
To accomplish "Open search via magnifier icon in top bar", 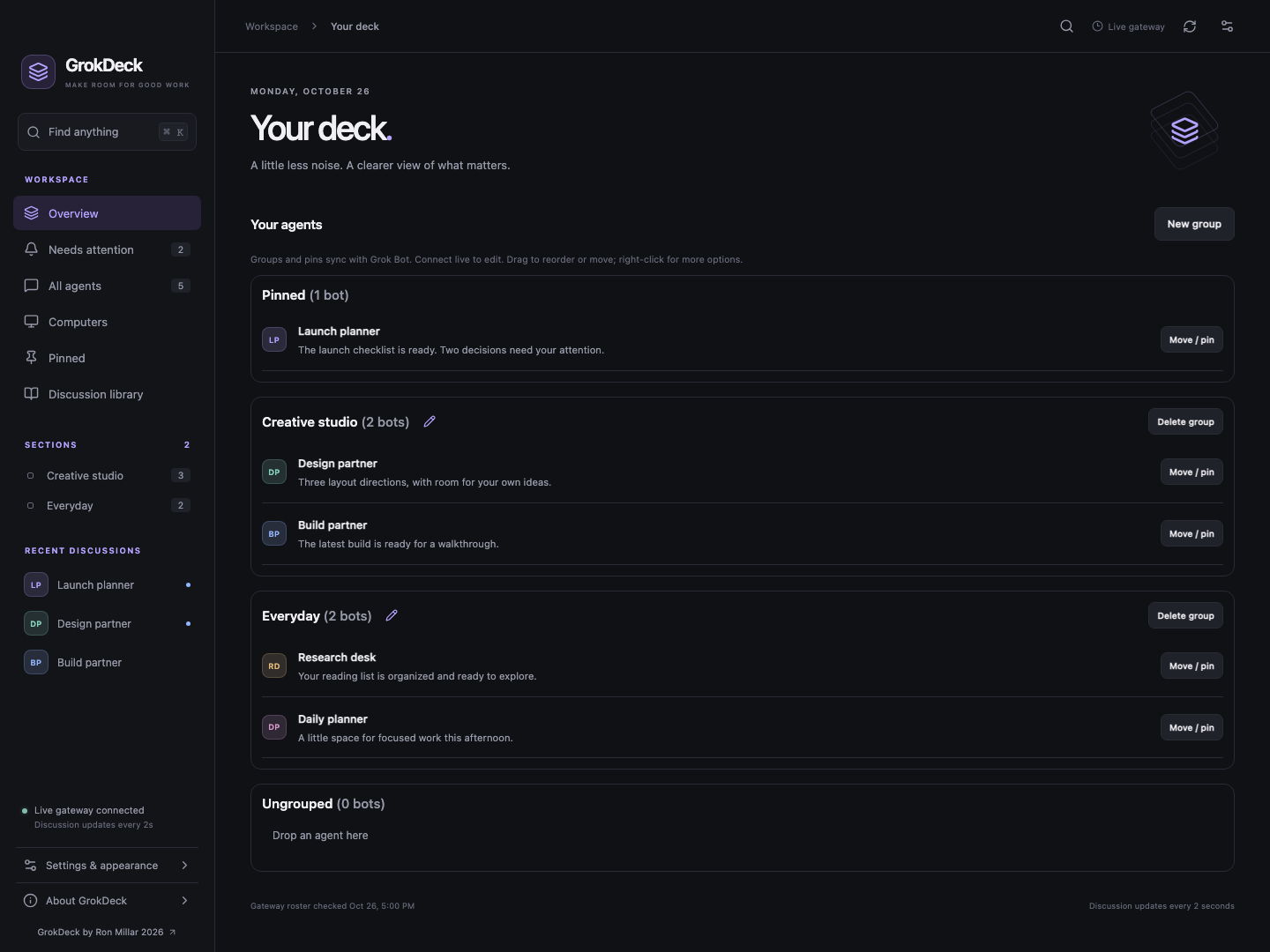I will 1066,26.
